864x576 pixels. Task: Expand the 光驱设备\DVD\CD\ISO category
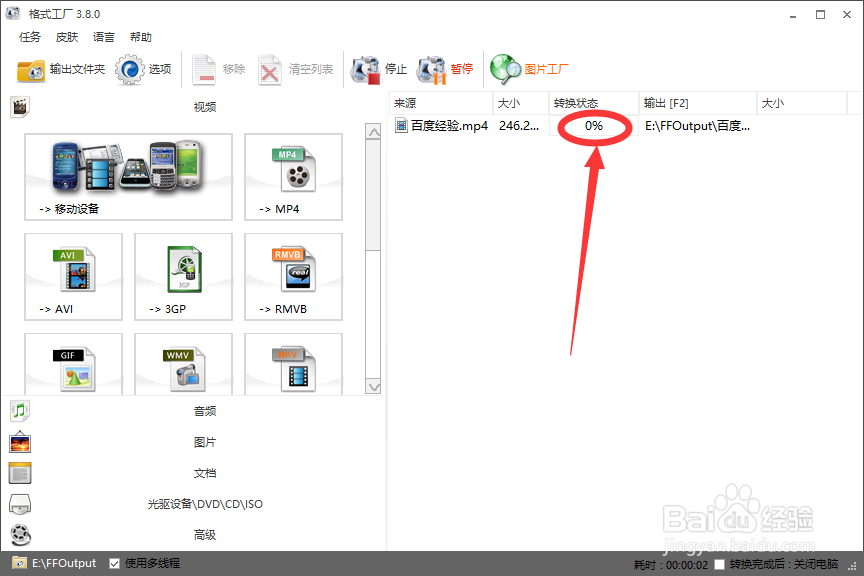(205, 504)
